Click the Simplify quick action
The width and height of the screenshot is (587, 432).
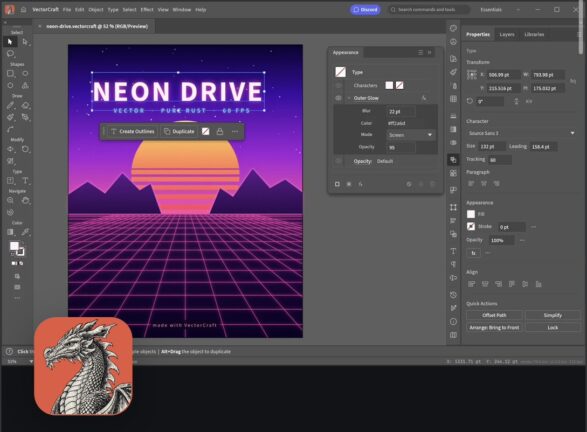pos(553,315)
